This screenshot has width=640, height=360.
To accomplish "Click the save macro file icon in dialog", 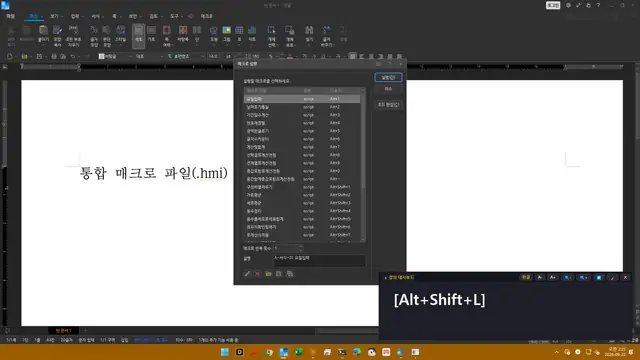I will [x=279, y=274].
